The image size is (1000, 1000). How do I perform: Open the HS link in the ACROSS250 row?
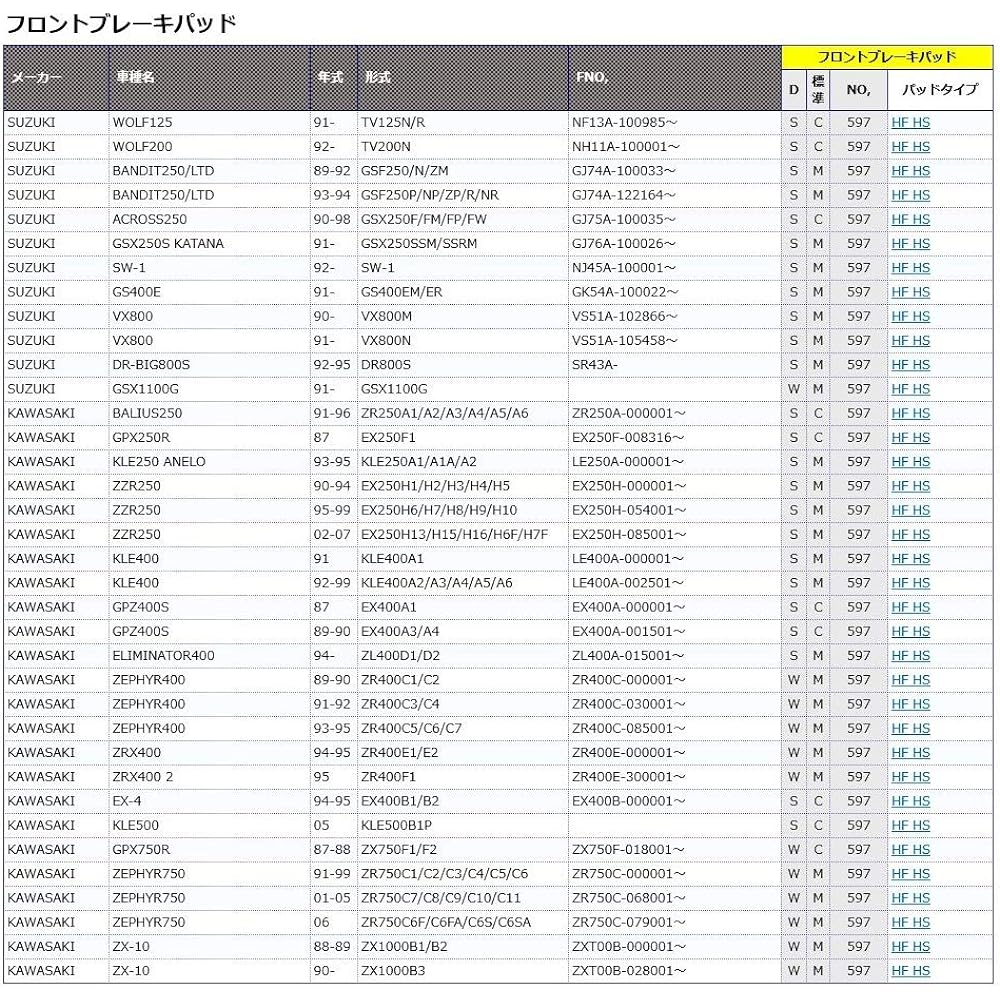click(x=920, y=219)
